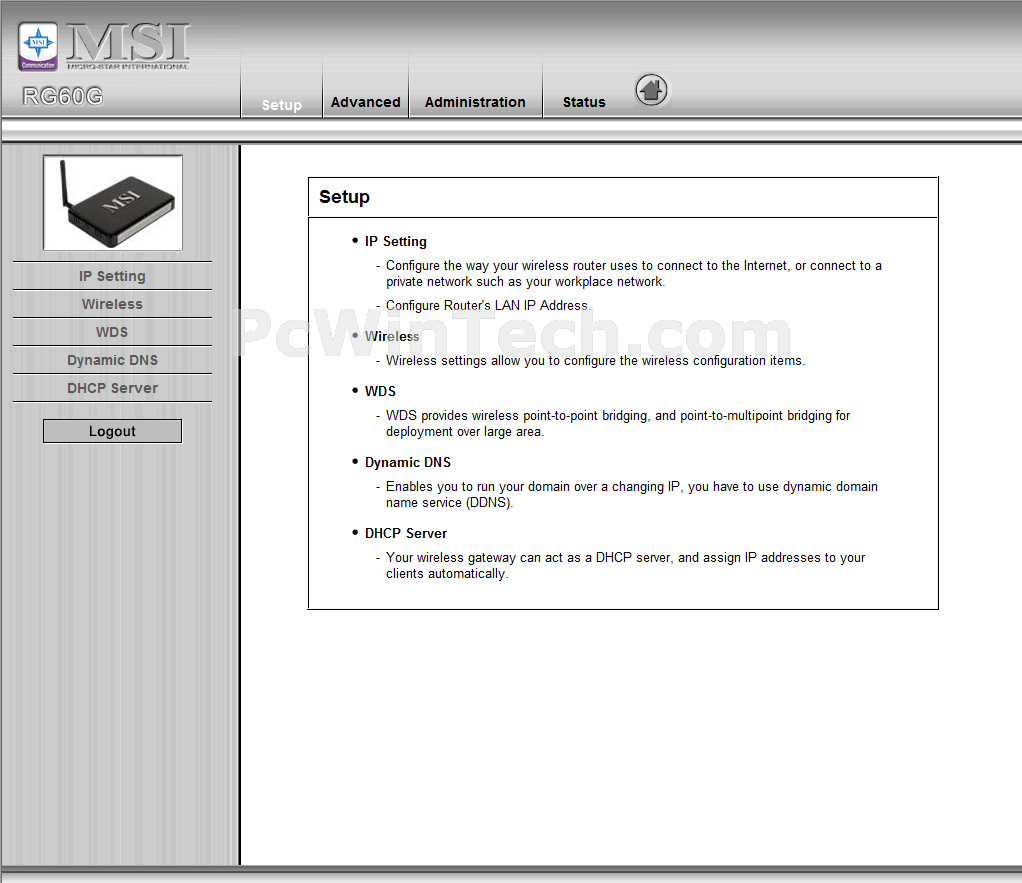Click the RG60G model label
The height and width of the screenshot is (883, 1022).
click(63, 96)
